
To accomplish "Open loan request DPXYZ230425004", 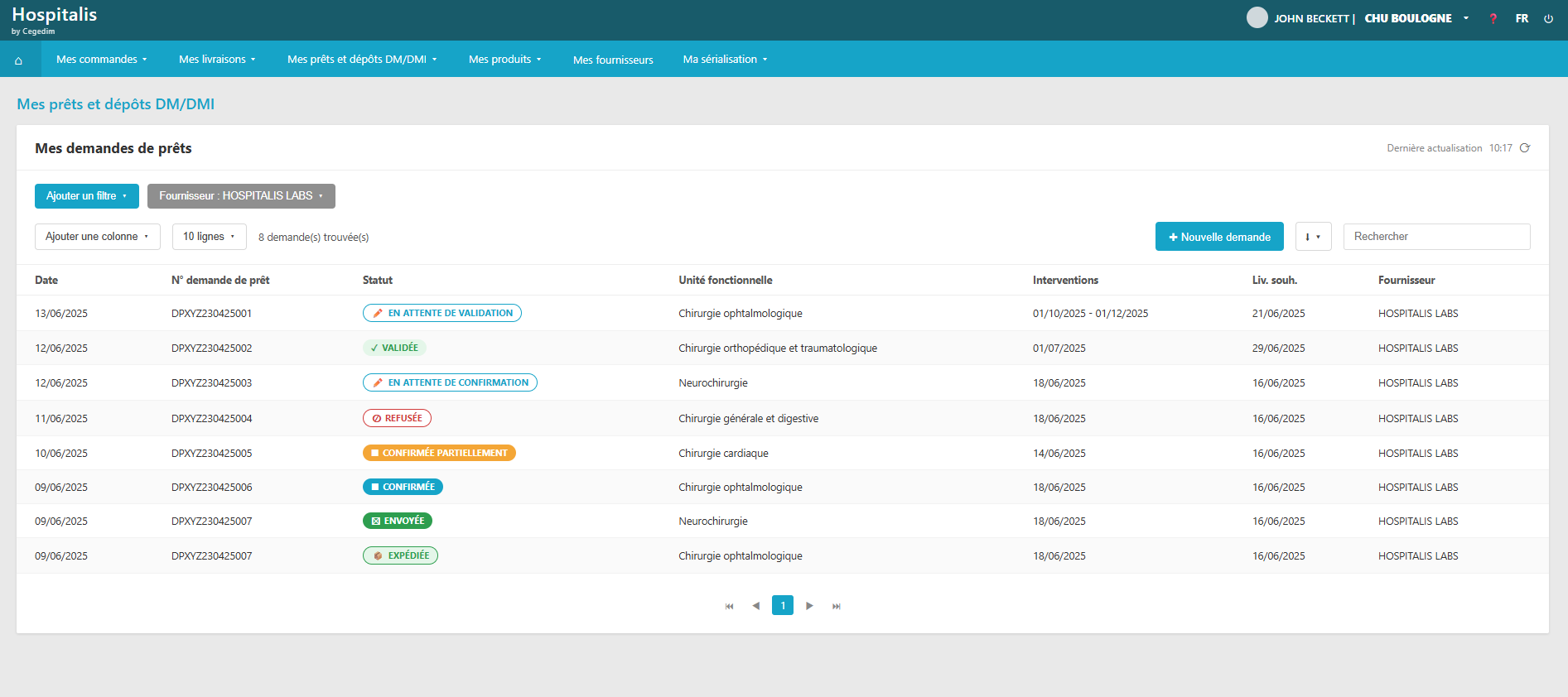I will point(211,419).
